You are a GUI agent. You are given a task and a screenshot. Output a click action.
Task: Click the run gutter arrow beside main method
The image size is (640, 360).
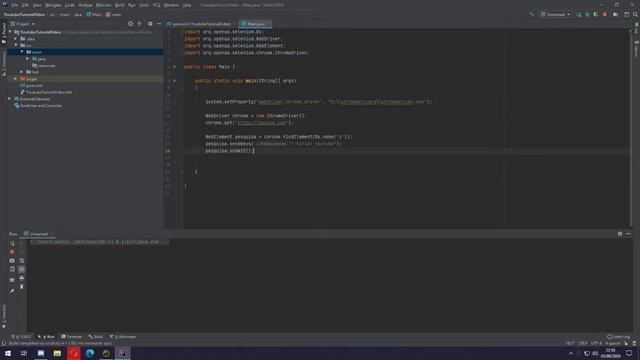pos(174,81)
